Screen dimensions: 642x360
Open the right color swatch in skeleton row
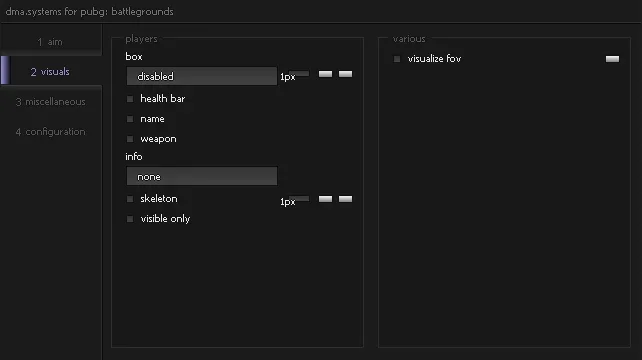[x=345, y=199]
